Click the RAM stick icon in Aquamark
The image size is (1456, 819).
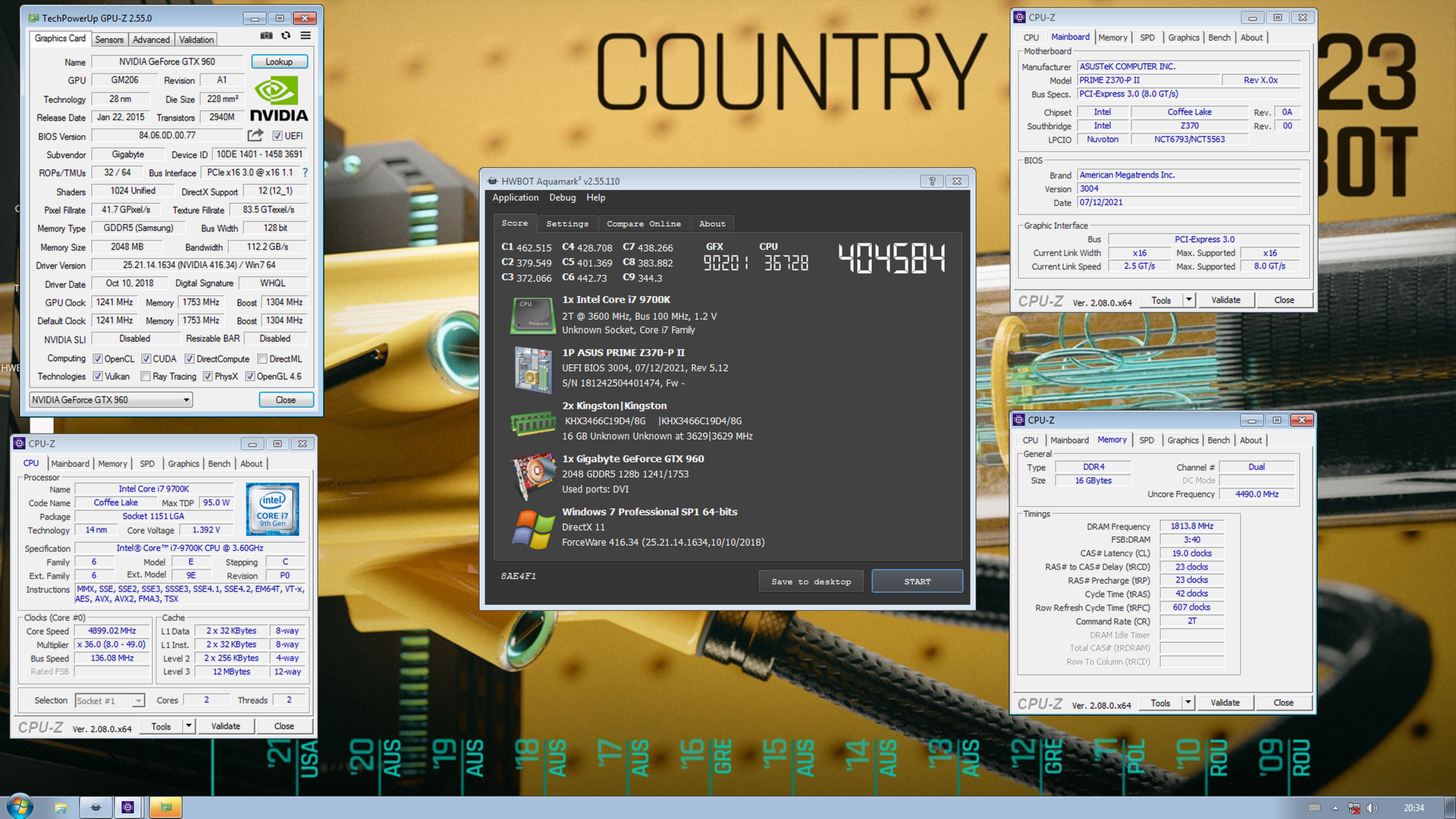(533, 422)
